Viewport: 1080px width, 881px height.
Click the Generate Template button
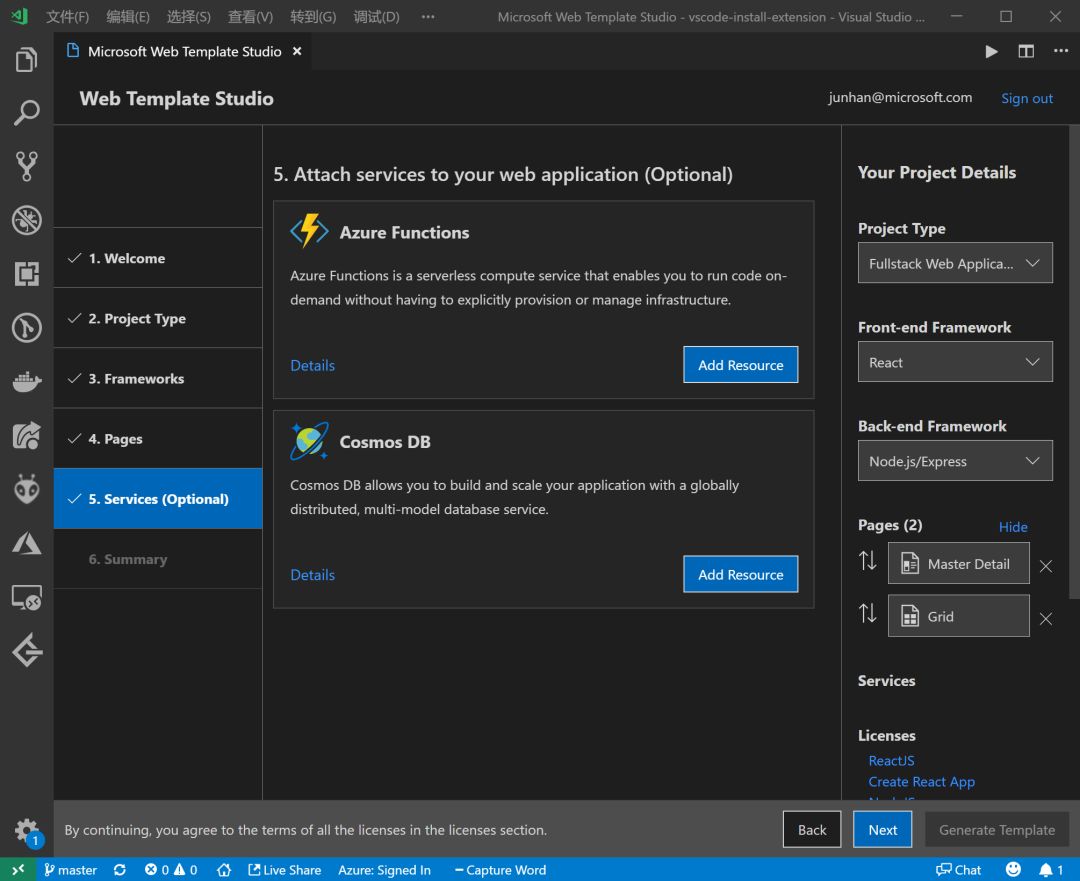997,830
